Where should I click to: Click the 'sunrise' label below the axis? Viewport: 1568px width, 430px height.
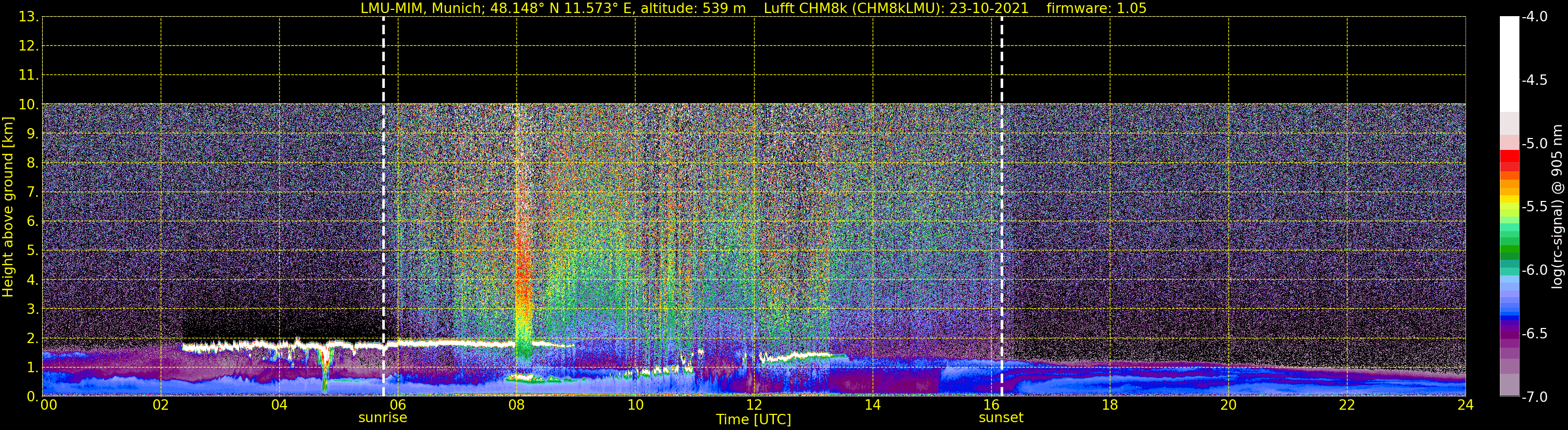point(383,418)
